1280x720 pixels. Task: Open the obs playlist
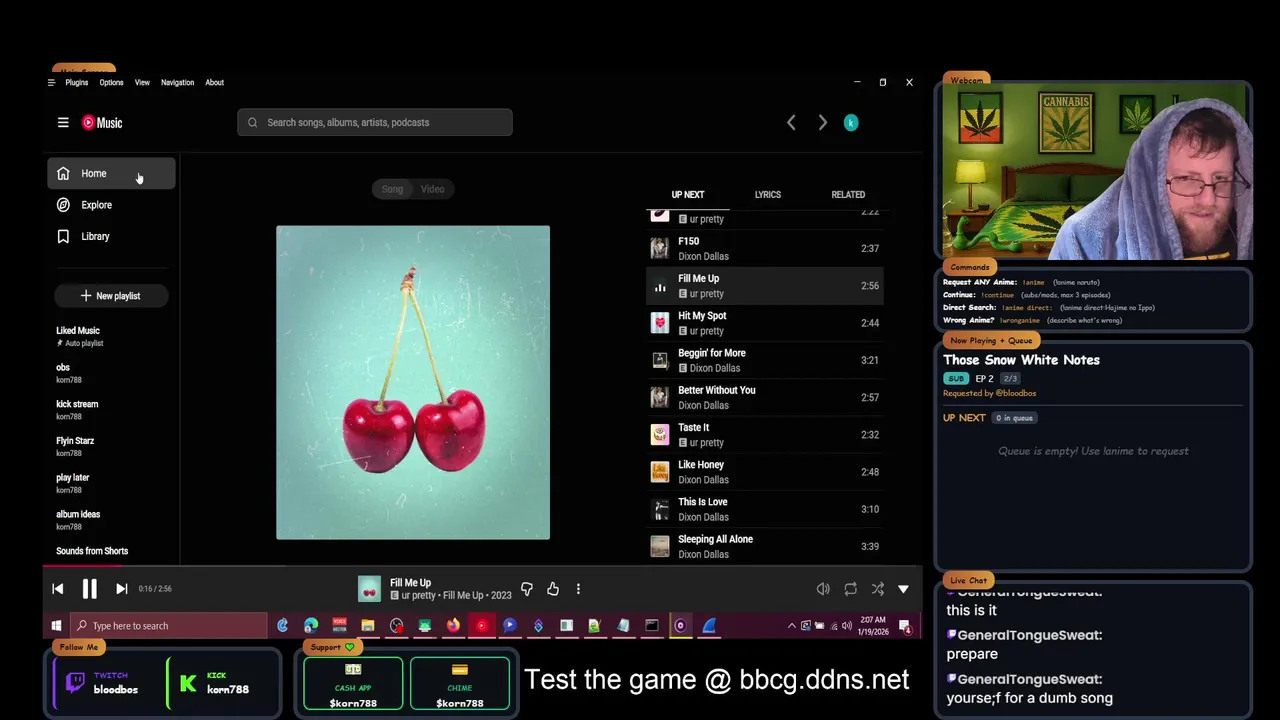[x=111, y=373]
